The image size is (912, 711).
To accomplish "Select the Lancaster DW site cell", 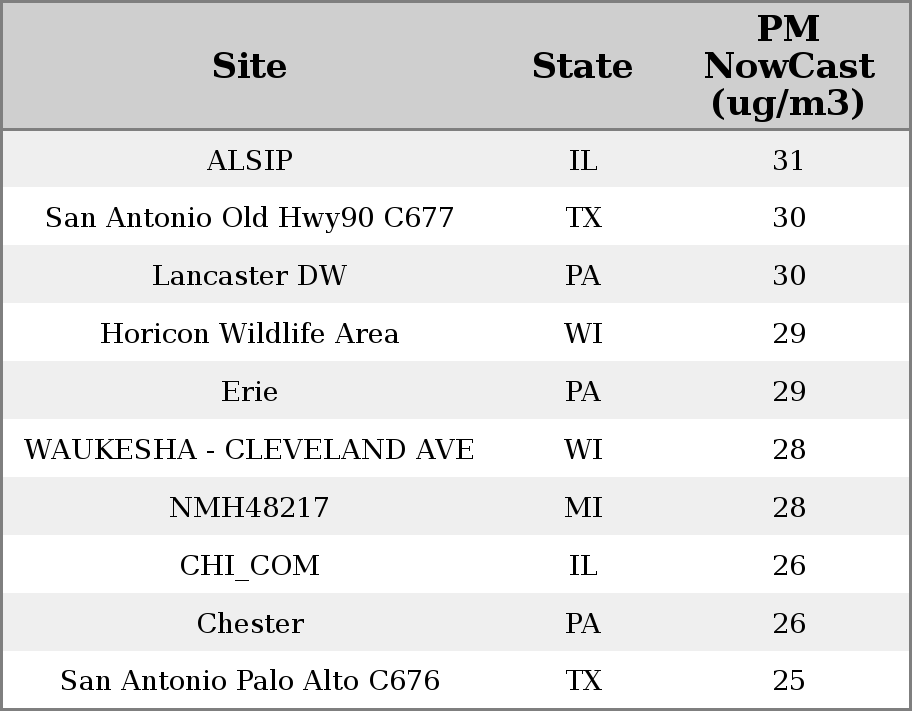I will point(249,276).
